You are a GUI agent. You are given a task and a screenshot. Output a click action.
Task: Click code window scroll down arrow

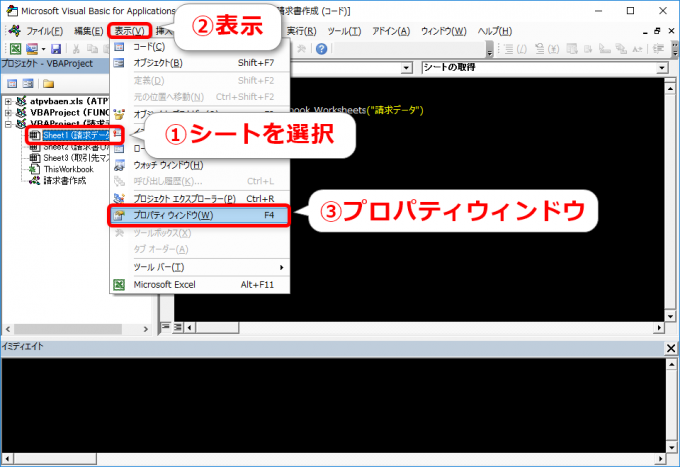click(x=670, y=316)
